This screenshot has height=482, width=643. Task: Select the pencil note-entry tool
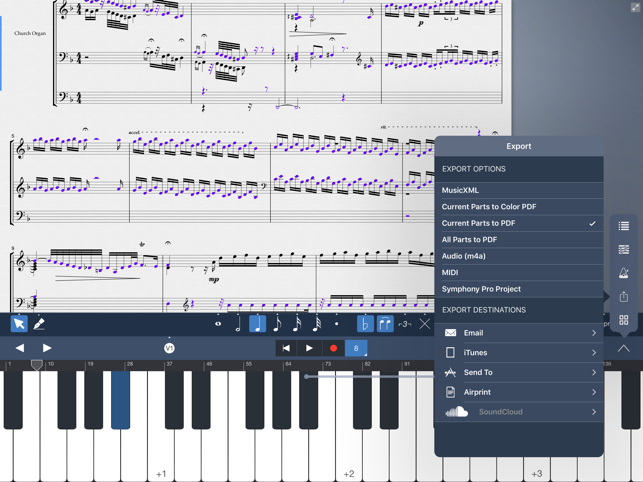pyautogui.click(x=39, y=324)
